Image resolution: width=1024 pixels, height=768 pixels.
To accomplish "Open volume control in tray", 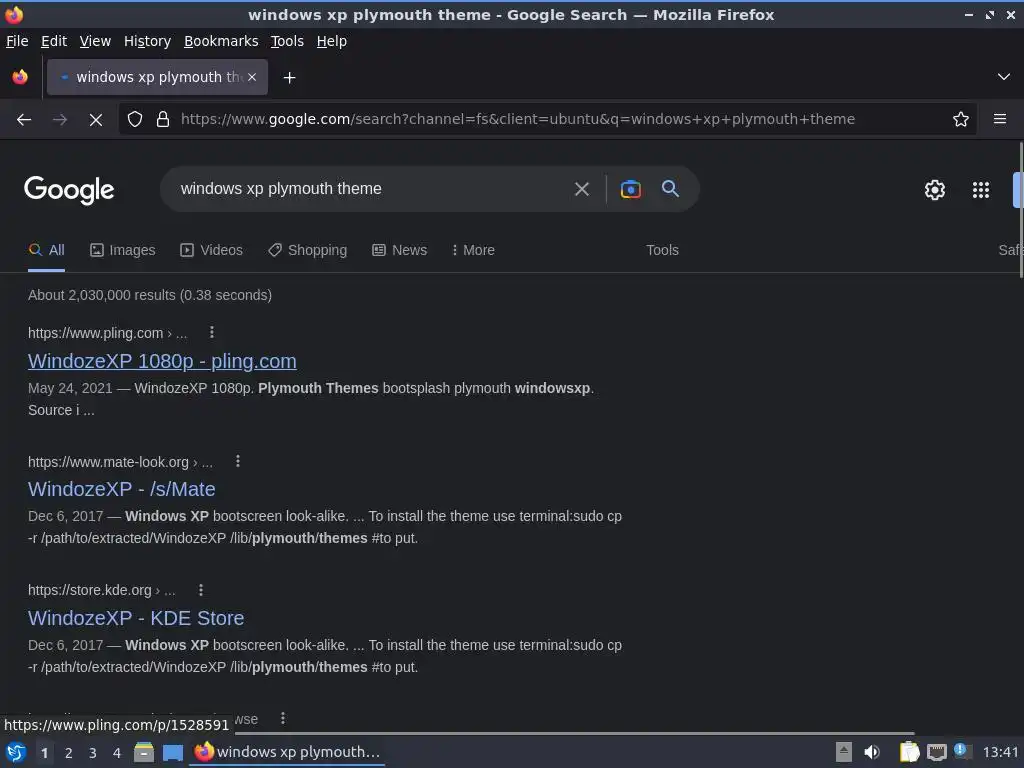I will (x=872, y=752).
